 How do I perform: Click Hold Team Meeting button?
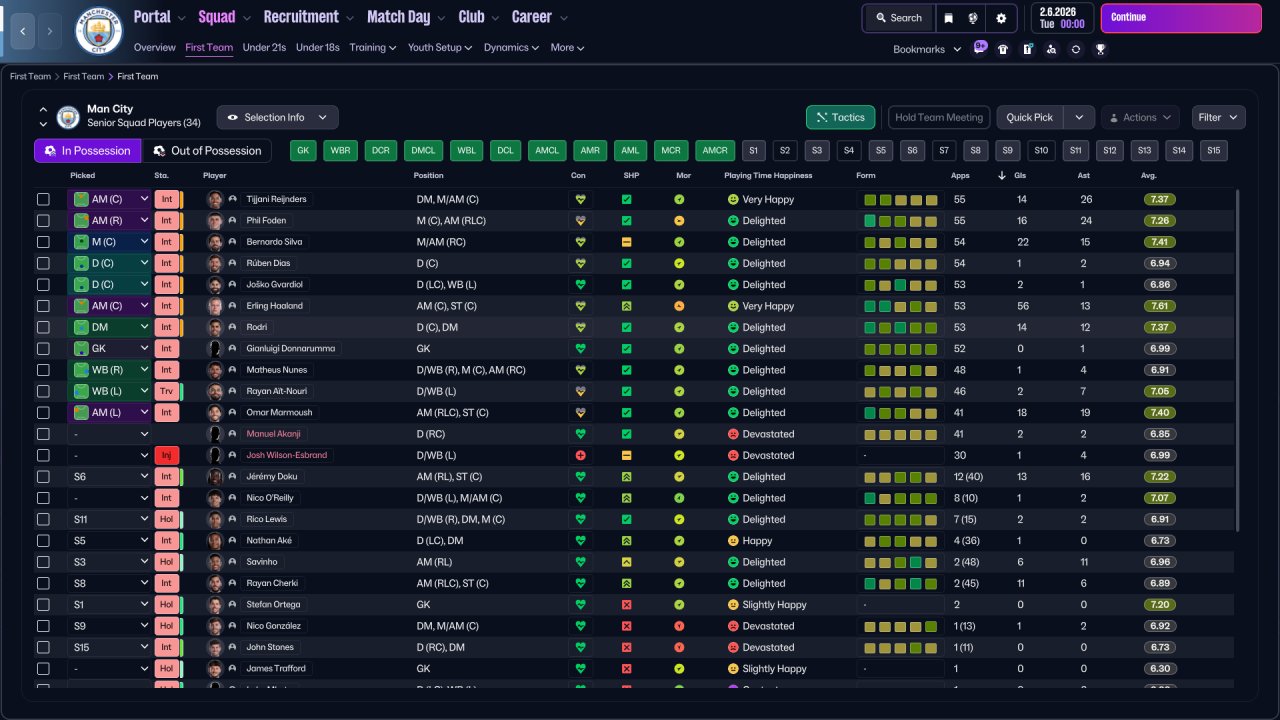click(x=939, y=117)
